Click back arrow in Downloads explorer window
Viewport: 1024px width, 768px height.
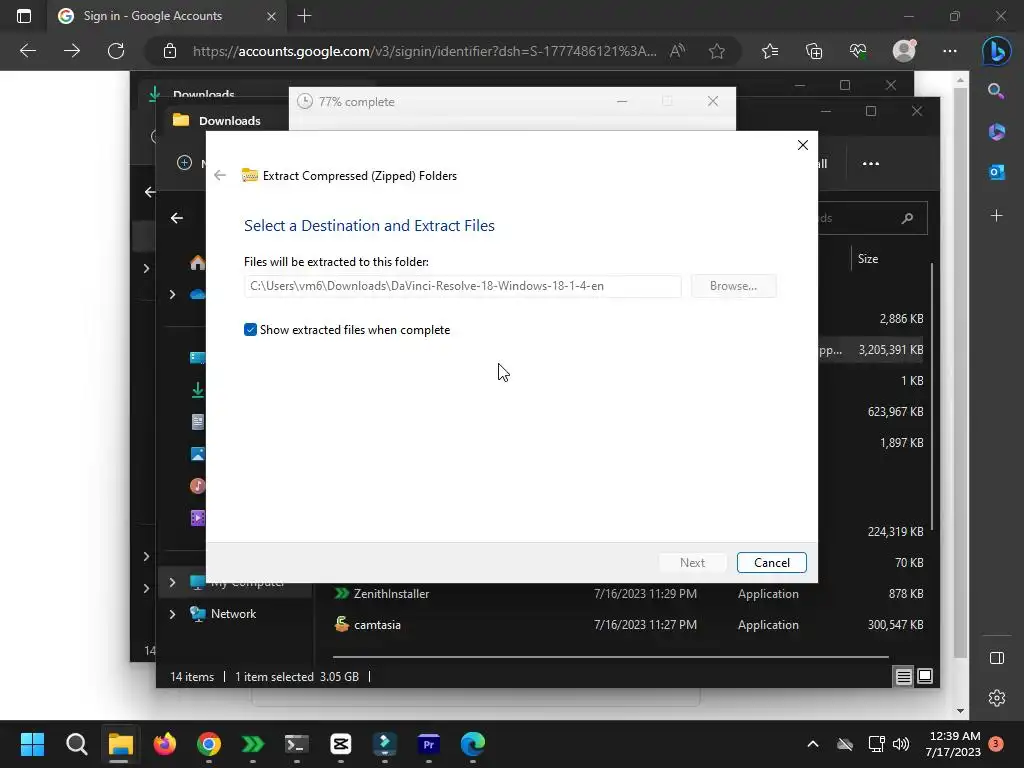pos(177,218)
